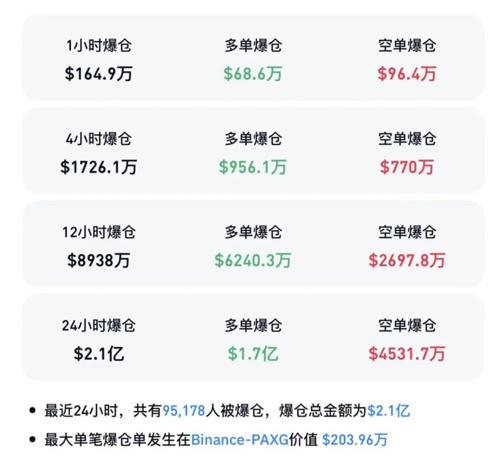This screenshot has height=465, width=500.
Task: Click the 12小时爆仓 total $8938万
Action: pos(99,260)
